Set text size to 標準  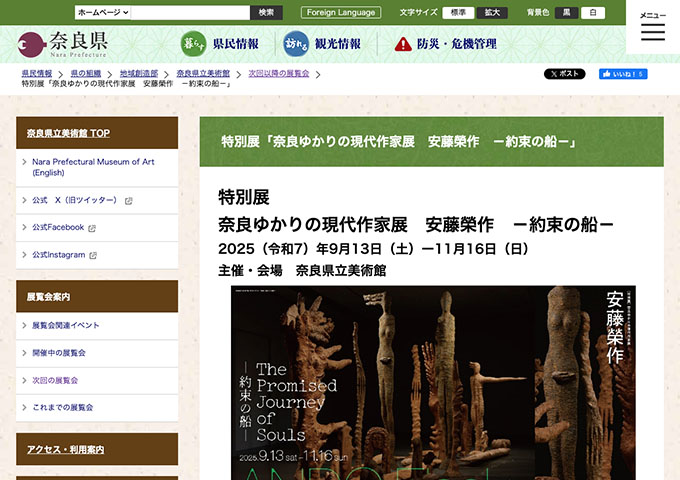(x=458, y=13)
